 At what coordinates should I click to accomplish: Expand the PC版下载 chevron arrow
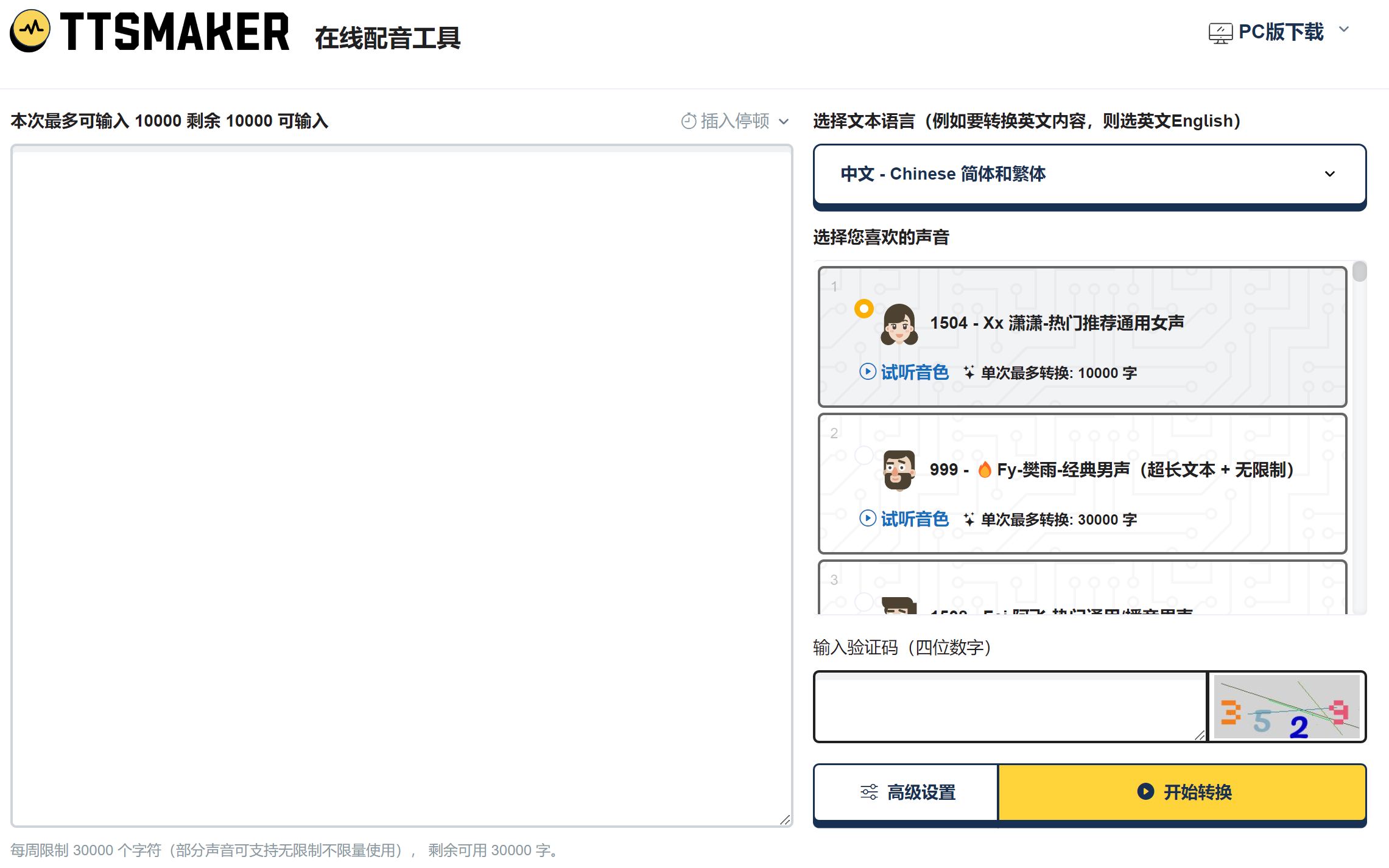coord(1344,29)
